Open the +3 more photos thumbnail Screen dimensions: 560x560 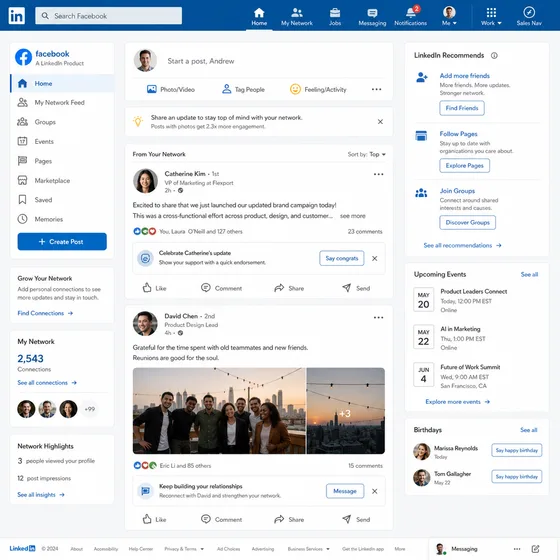[346, 411]
